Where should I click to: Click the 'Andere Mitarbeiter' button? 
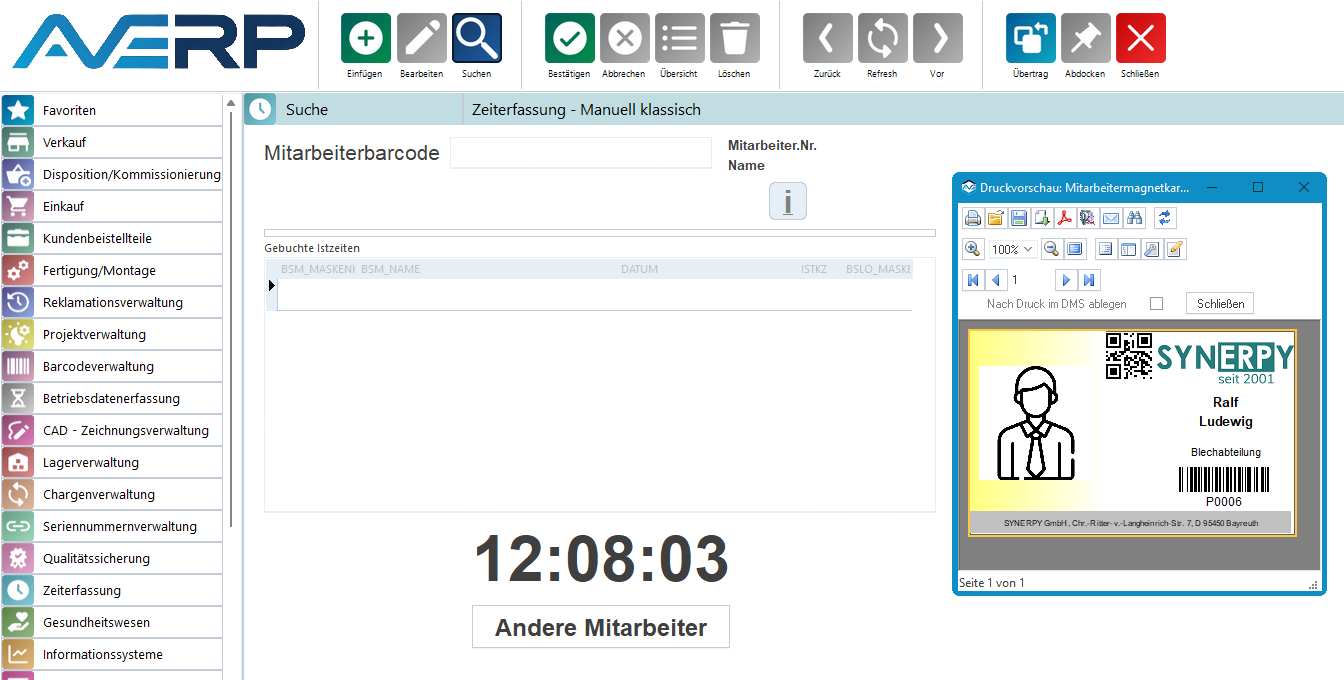coord(601,627)
